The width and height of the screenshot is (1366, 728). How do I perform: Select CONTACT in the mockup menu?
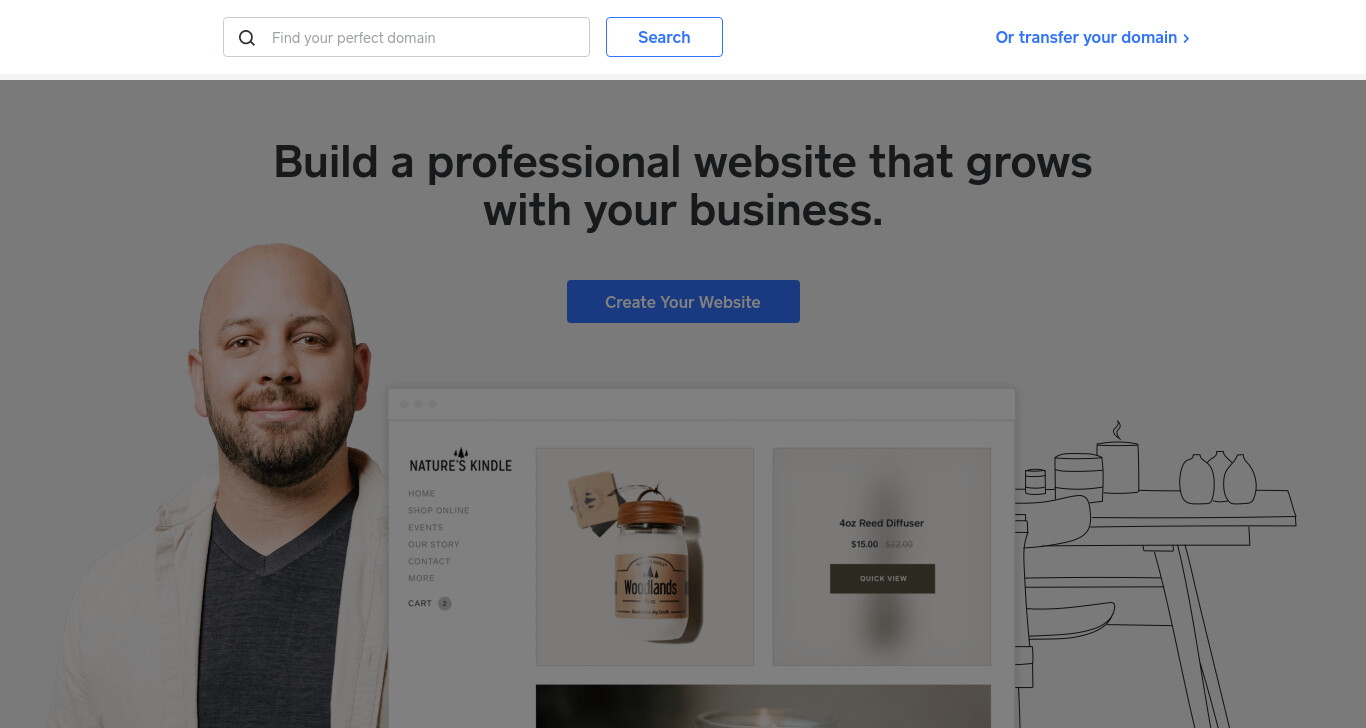(x=429, y=561)
